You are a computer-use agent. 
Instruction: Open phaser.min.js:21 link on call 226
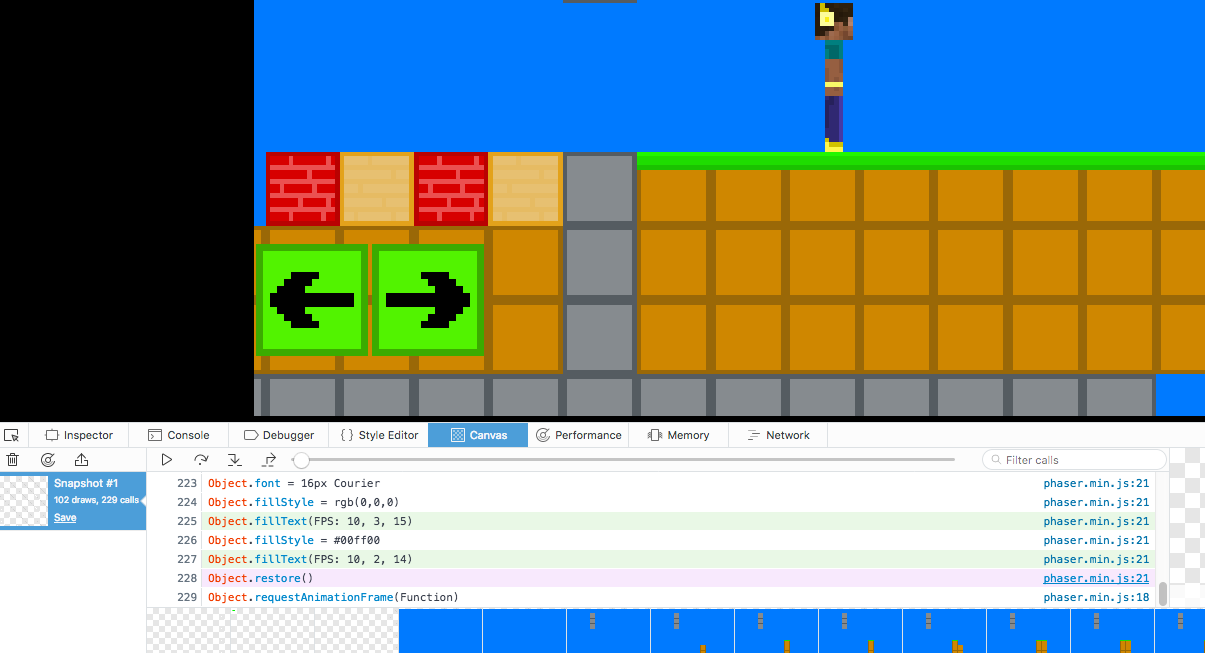pos(1096,540)
